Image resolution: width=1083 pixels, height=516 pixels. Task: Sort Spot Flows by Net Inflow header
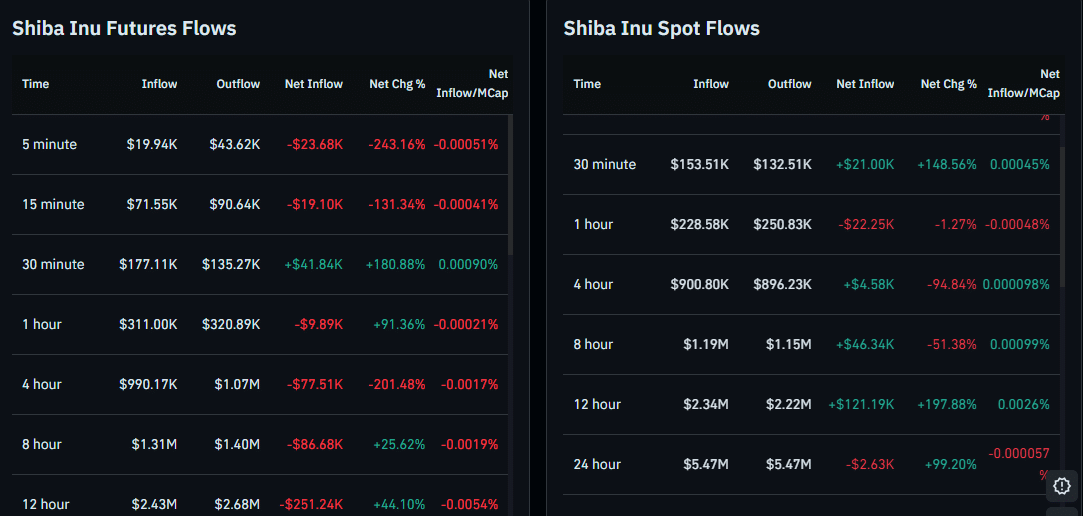point(865,84)
